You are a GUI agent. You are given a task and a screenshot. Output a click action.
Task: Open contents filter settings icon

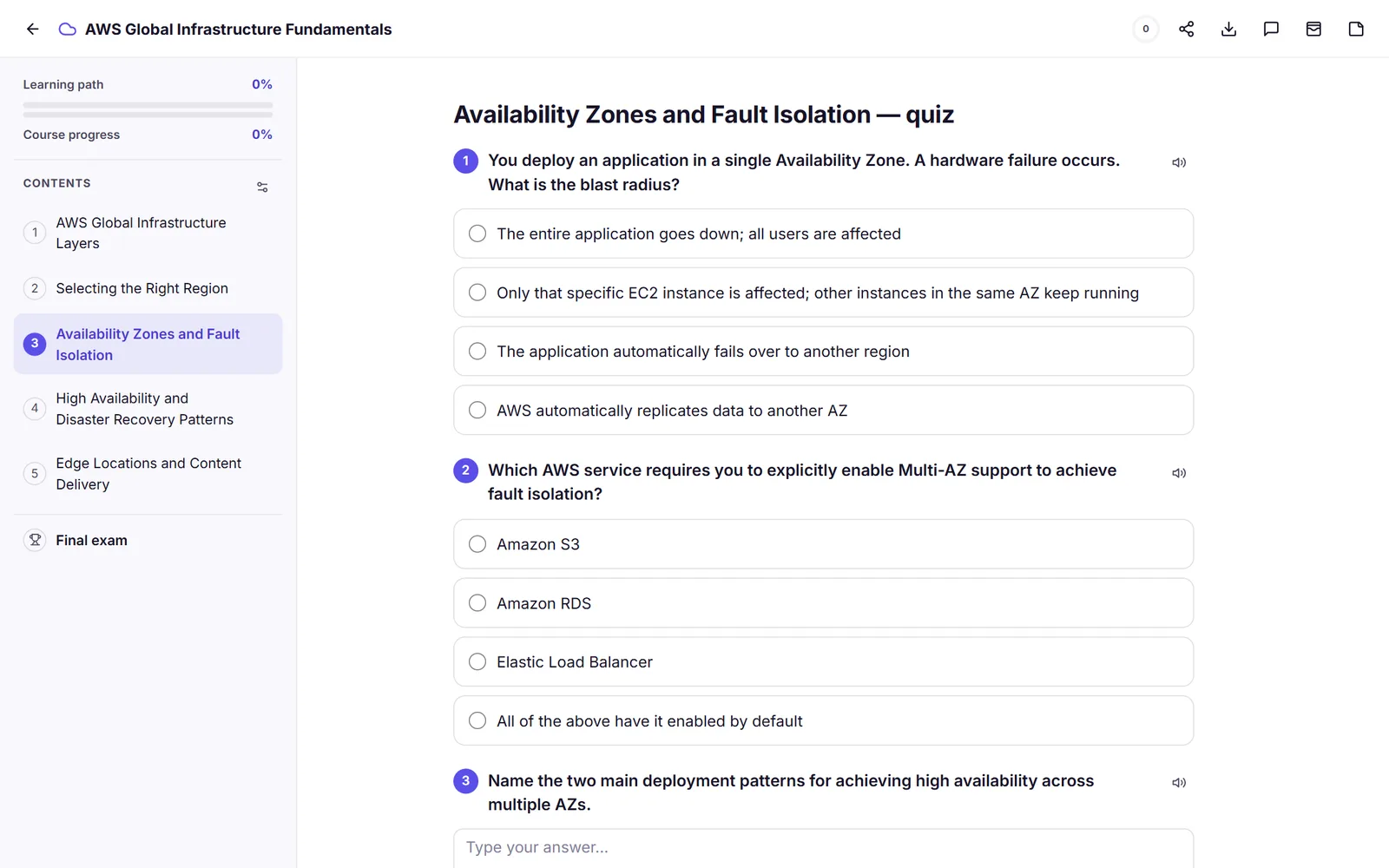[262, 187]
